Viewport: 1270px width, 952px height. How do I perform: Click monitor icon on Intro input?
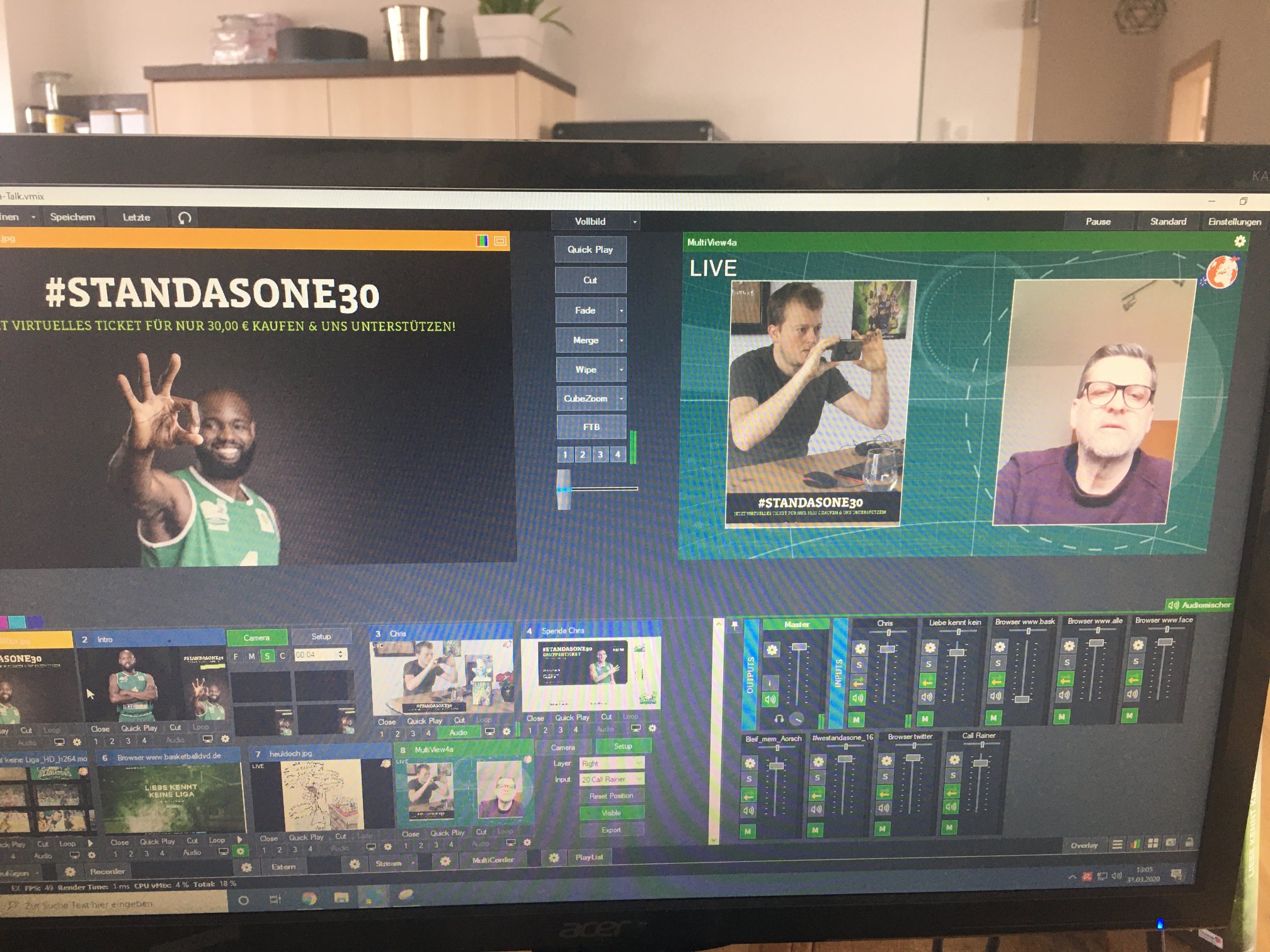pyautogui.click(x=208, y=739)
